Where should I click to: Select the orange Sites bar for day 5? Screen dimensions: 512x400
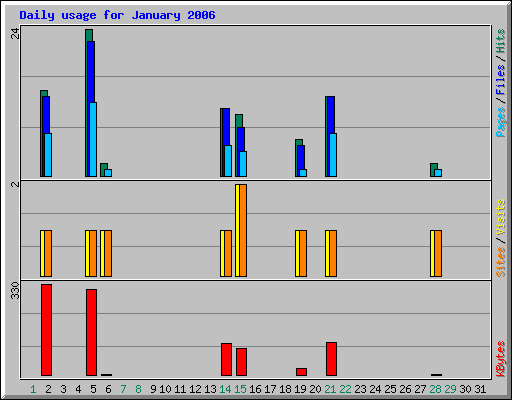[93, 253]
